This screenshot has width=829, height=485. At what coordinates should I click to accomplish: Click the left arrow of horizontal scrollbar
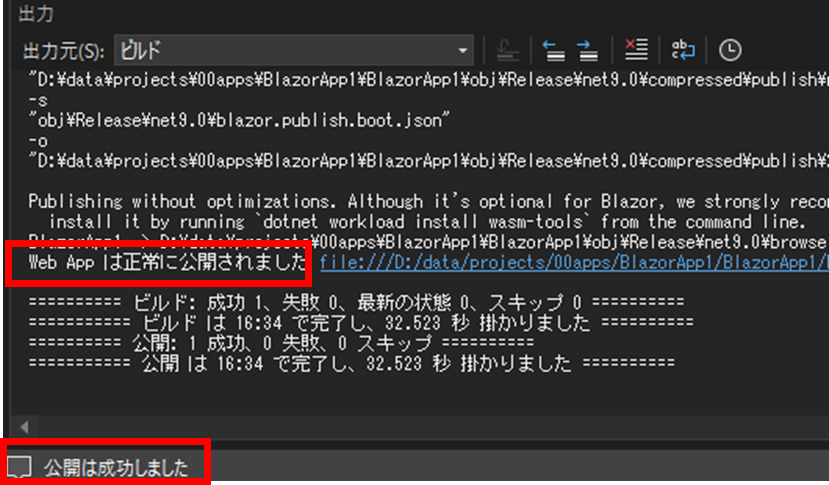[20, 427]
